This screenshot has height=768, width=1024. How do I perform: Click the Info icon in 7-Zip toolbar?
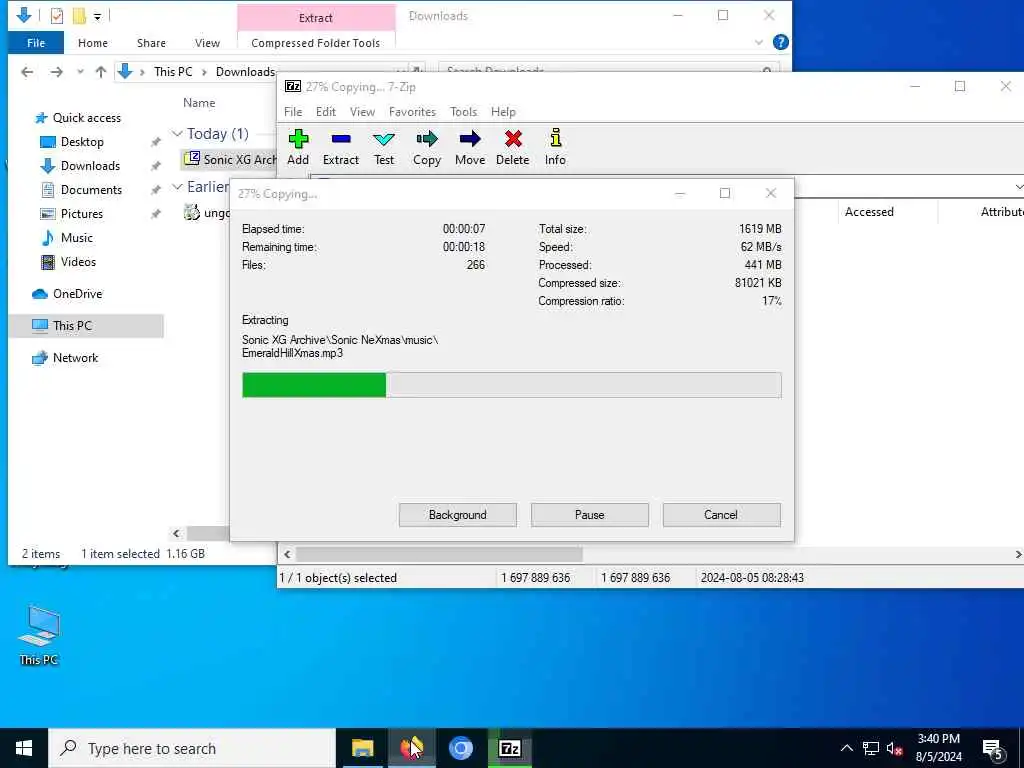coord(555,148)
